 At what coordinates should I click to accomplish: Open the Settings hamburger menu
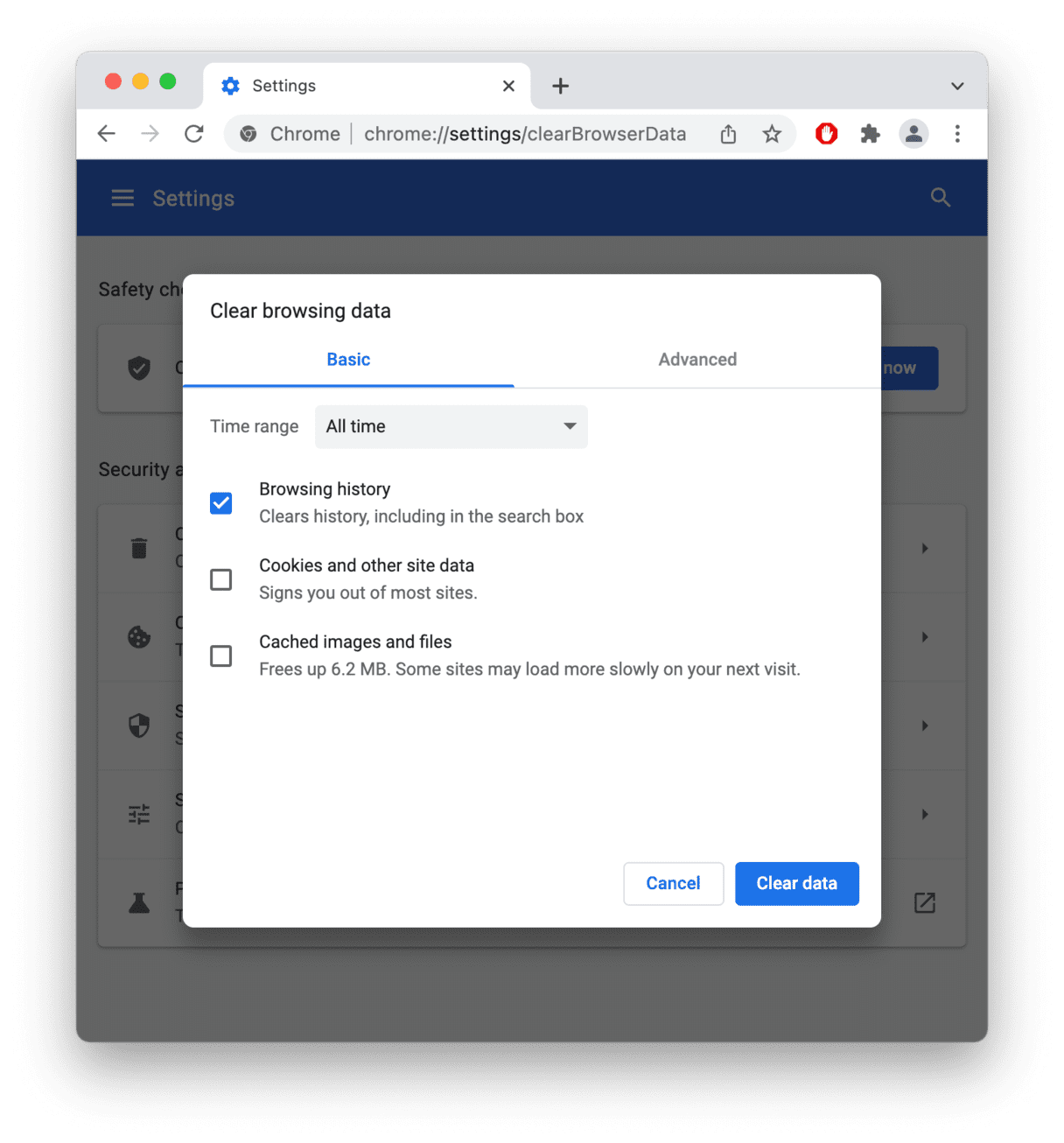pyautogui.click(x=122, y=198)
